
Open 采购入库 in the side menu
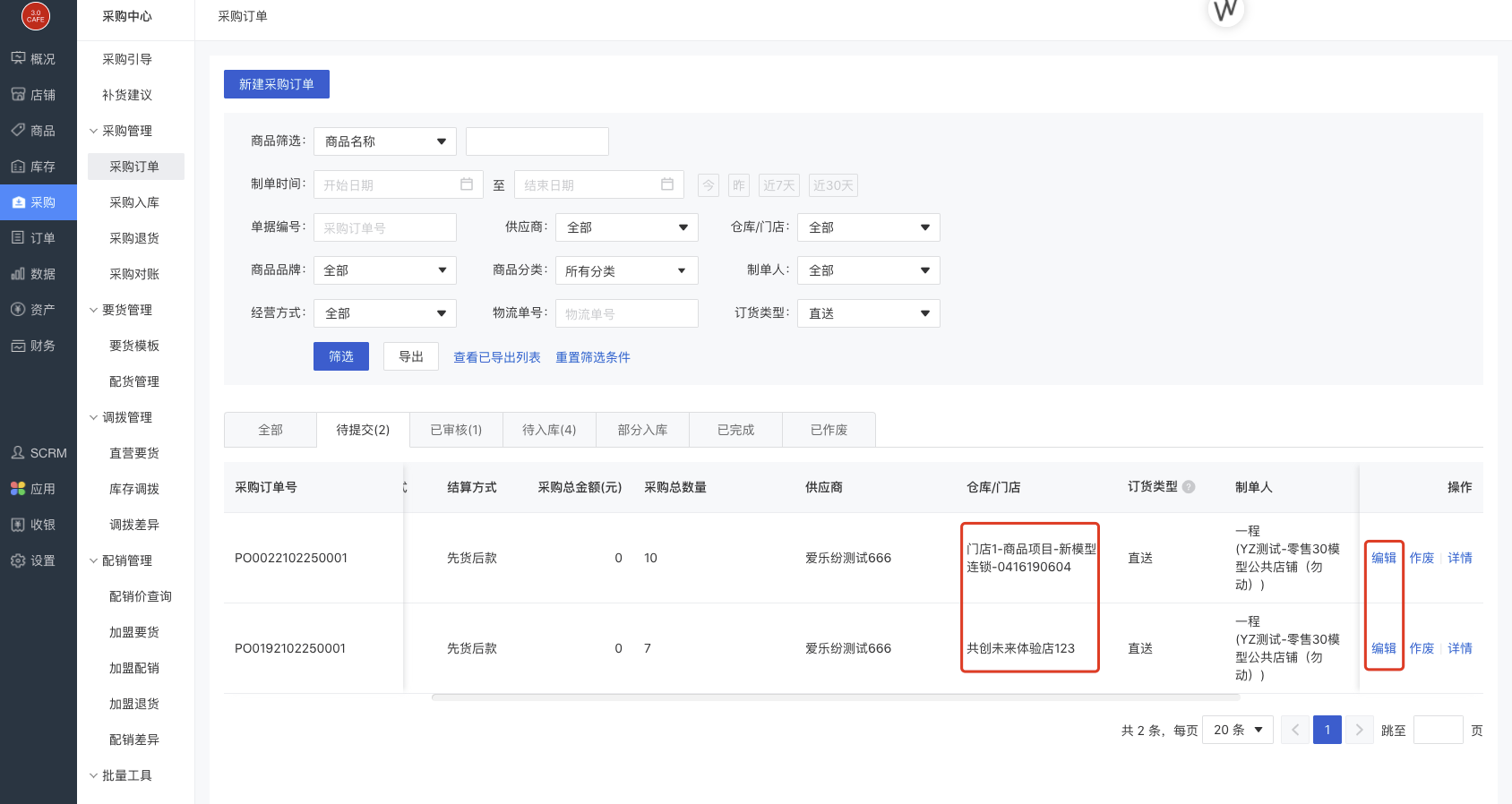(134, 202)
